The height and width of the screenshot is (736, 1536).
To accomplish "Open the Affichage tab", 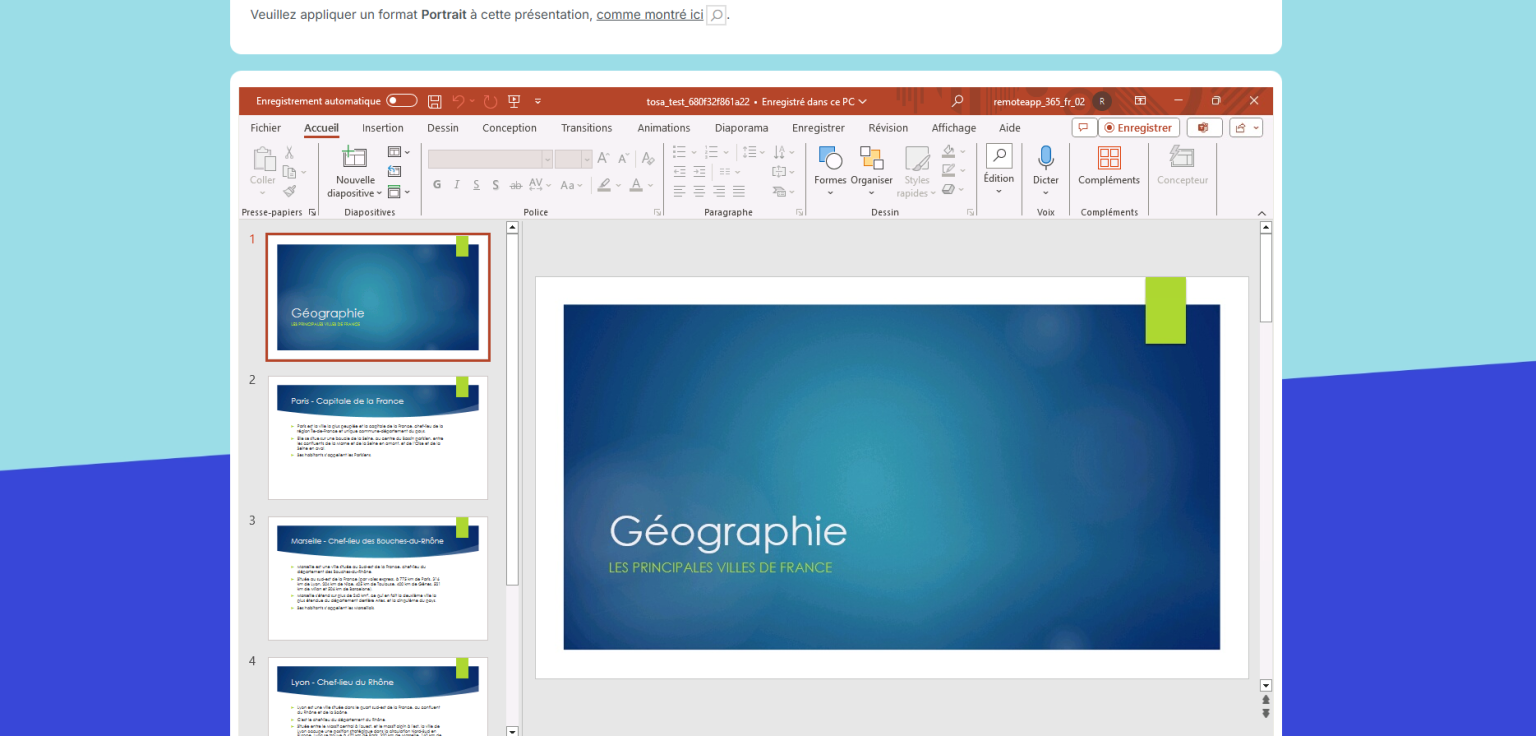I will [x=953, y=128].
